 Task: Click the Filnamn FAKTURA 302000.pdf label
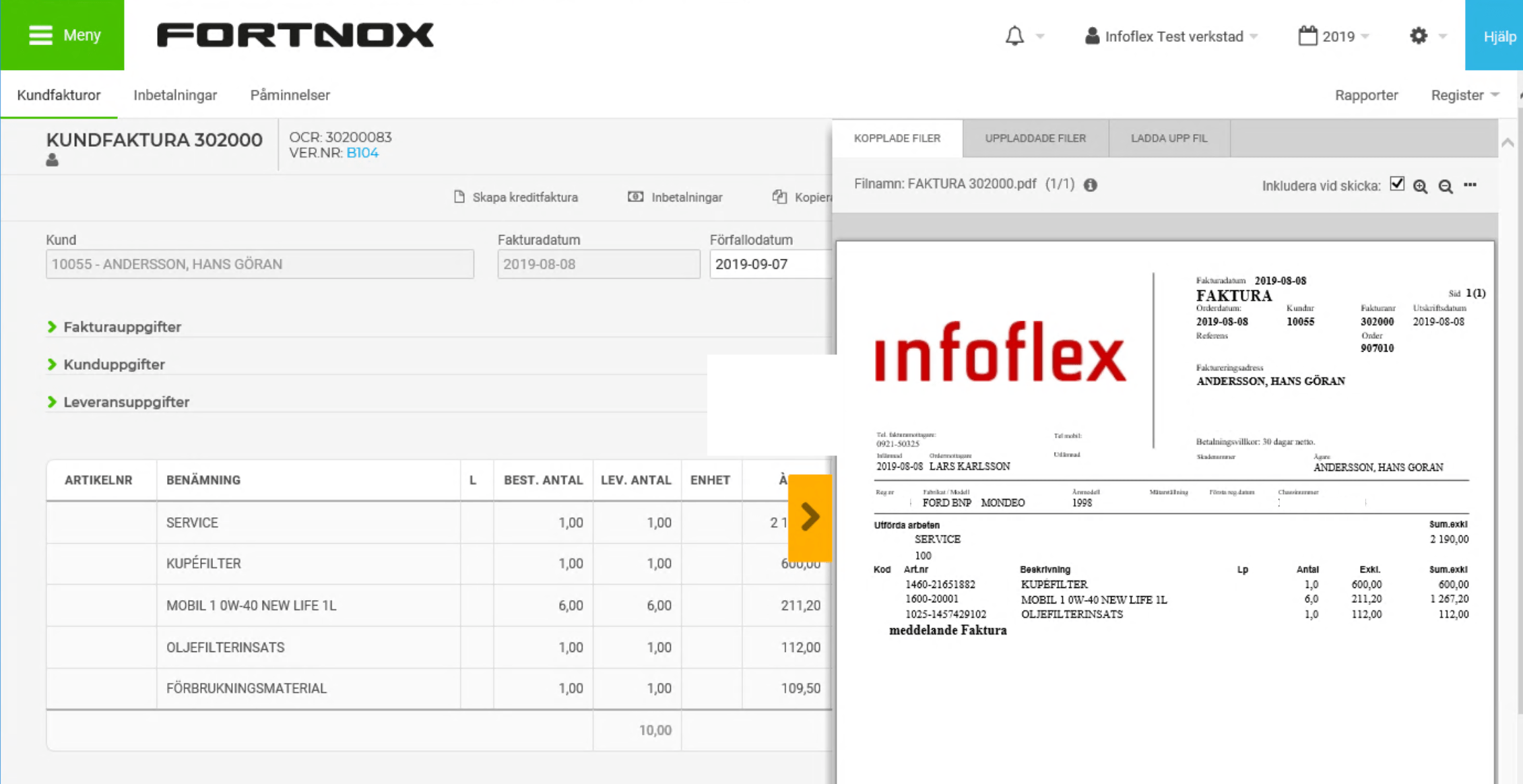coord(945,184)
